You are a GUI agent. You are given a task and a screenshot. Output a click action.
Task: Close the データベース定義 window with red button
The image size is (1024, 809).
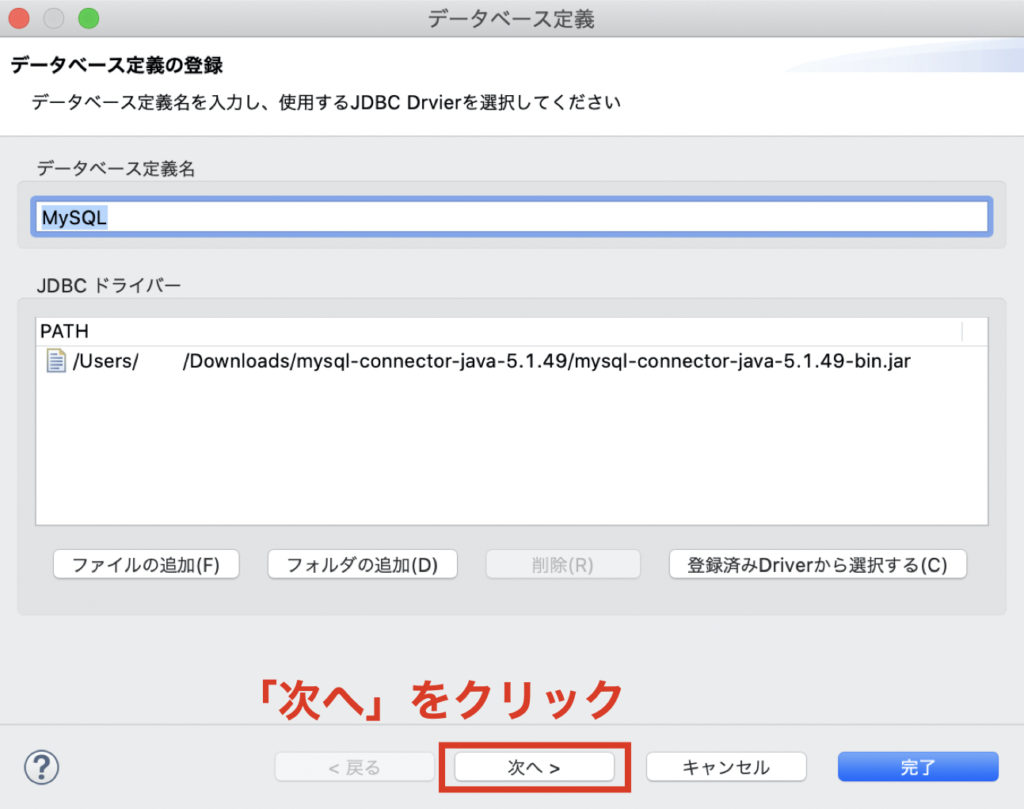tap(19, 18)
